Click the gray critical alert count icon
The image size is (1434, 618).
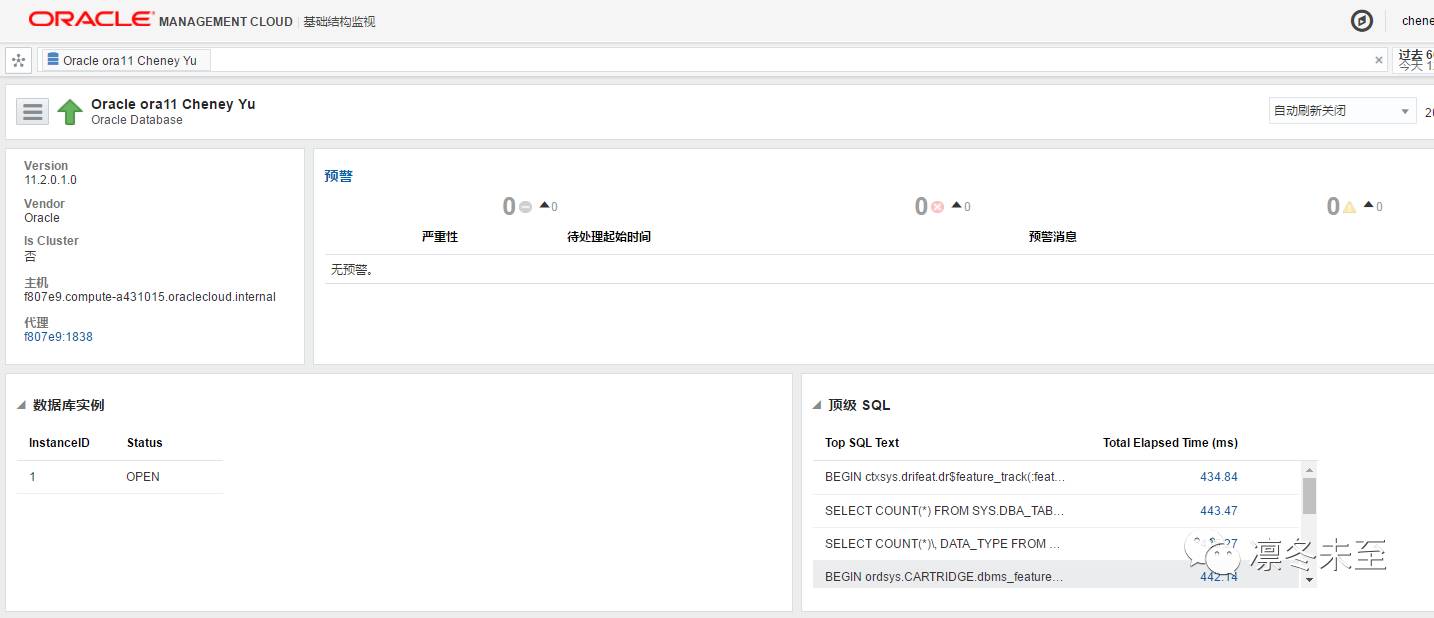pyautogui.click(x=525, y=207)
